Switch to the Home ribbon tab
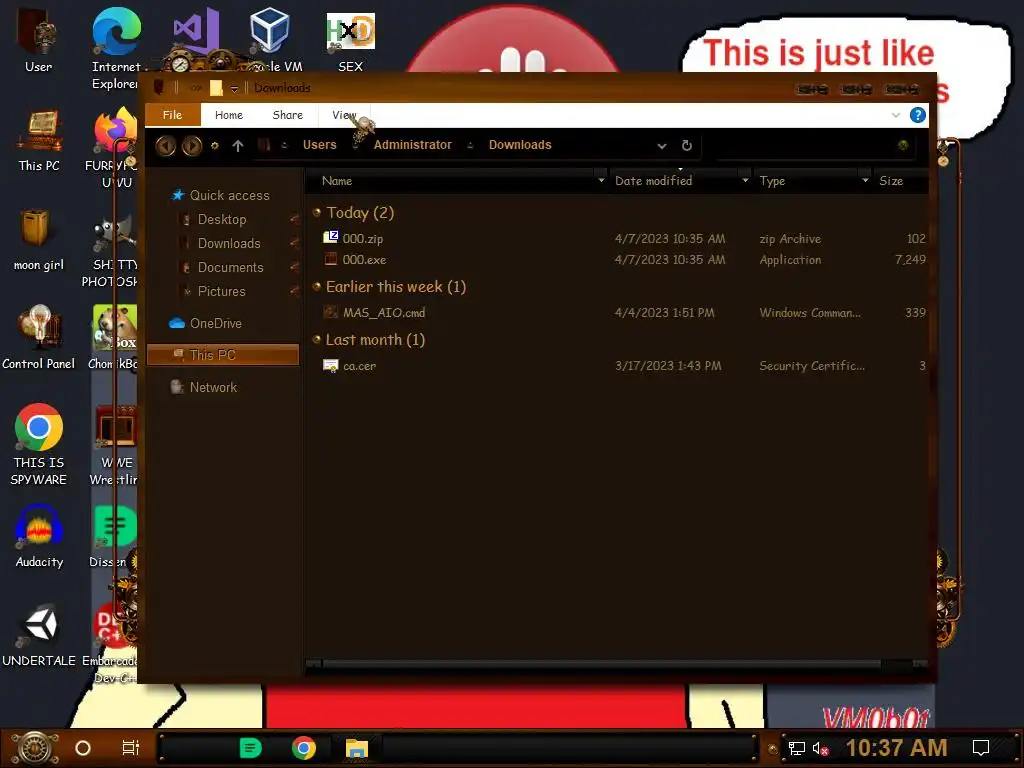Viewport: 1024px width, 768px height. tap(229, 115)
